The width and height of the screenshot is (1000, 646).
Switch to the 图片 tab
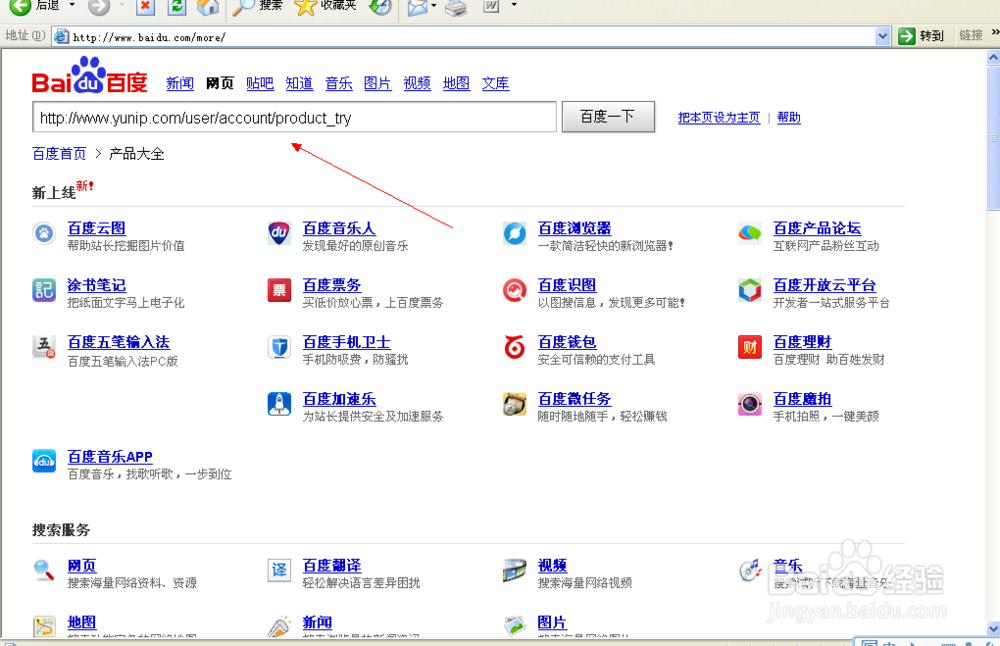point(378,83)
